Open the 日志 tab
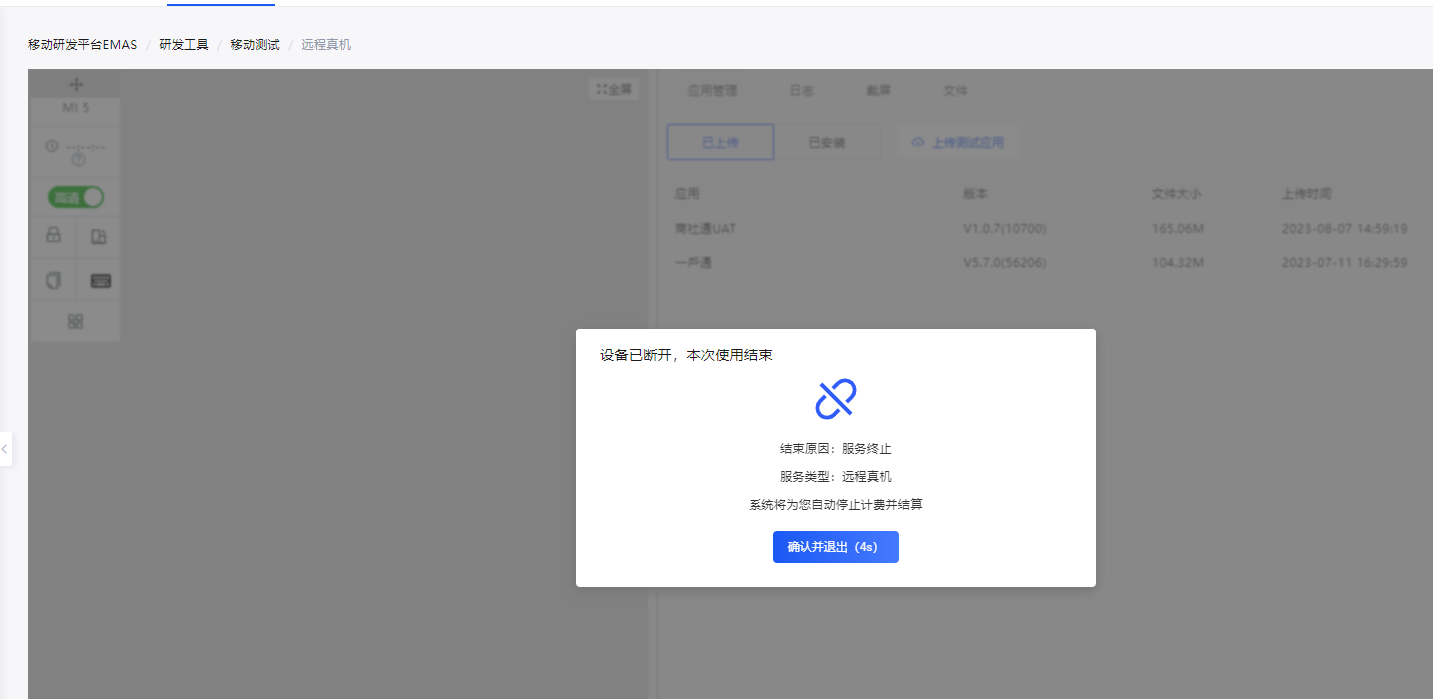The height and width of the screenshot is (699, 1433). pyautogui.click(x=802, y=90)
